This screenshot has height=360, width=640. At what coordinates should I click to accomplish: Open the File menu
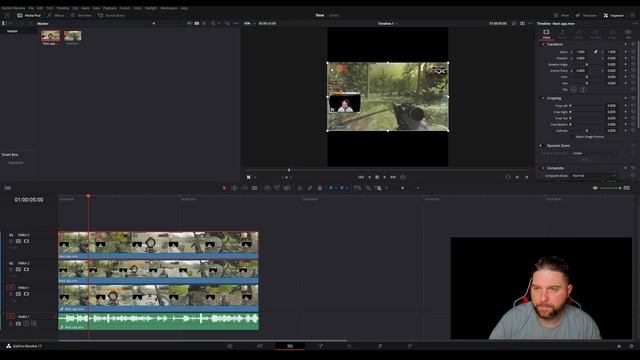point(31,8)
